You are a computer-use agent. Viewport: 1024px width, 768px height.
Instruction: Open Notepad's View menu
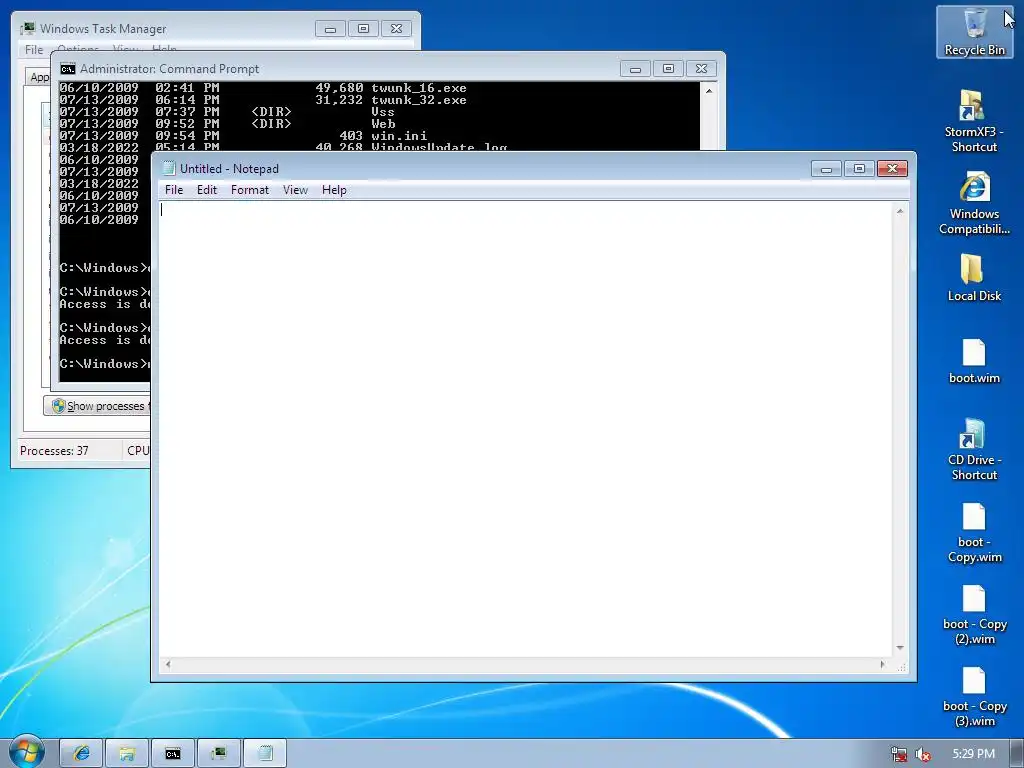(x=295, y=190)
